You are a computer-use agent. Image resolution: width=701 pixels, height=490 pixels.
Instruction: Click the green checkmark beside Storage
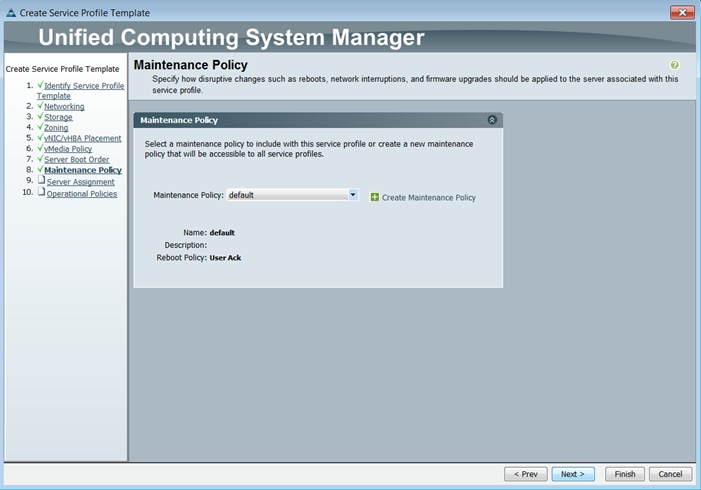point(40,116)
